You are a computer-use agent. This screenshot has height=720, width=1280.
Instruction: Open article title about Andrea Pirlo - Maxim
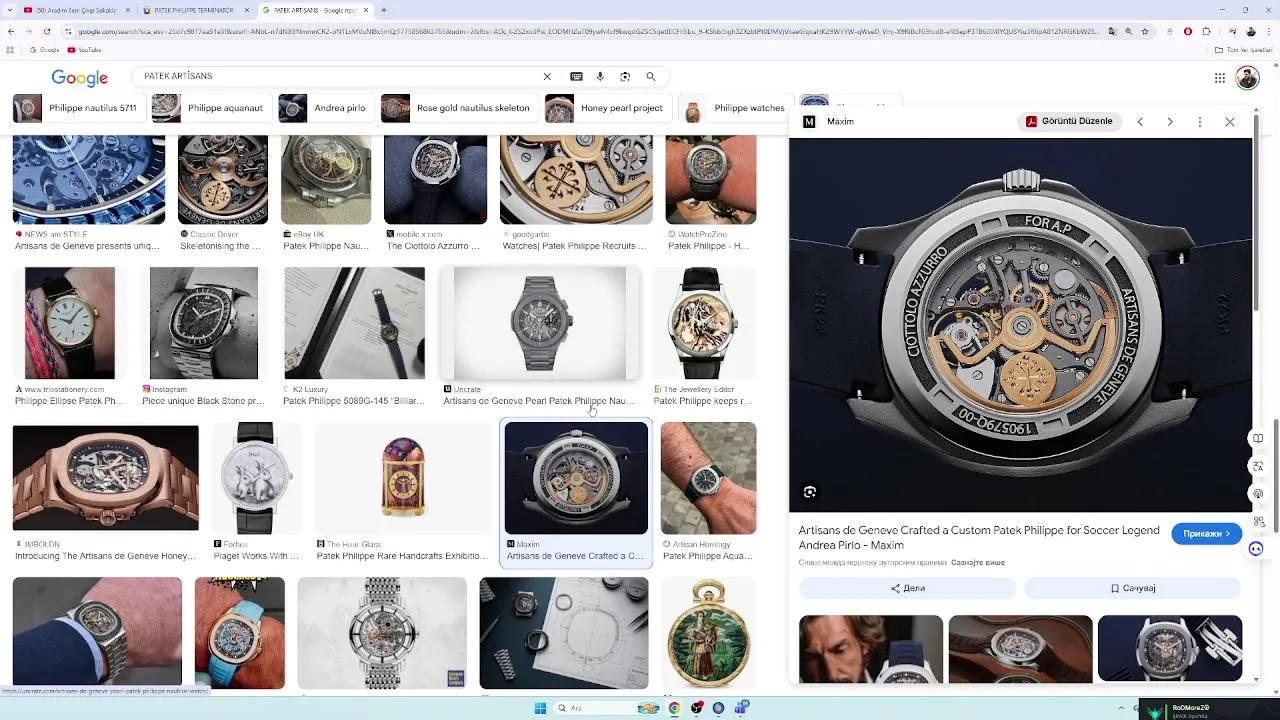pos(979,538)
